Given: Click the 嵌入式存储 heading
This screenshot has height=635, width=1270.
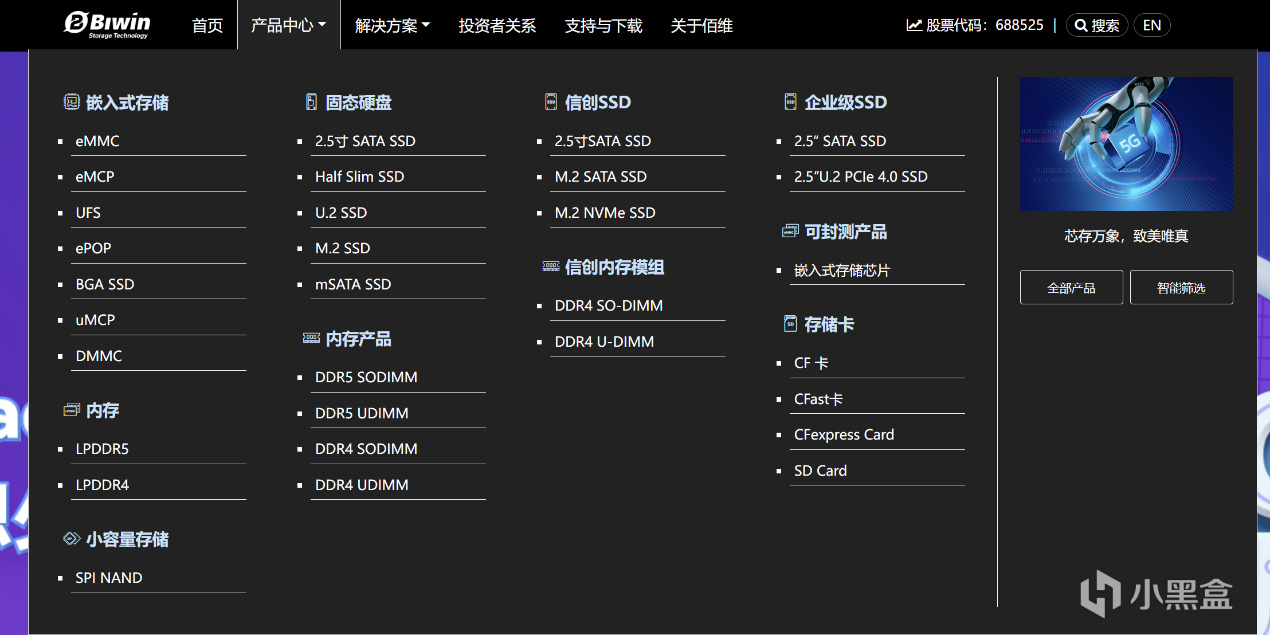Looking at the screenshot, I should 127,102.
